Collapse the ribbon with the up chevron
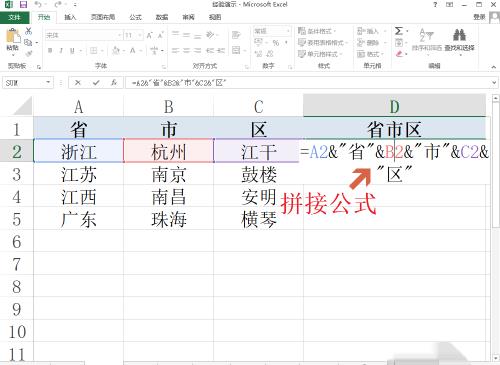500x365 pixels. (x=493, y=67)
